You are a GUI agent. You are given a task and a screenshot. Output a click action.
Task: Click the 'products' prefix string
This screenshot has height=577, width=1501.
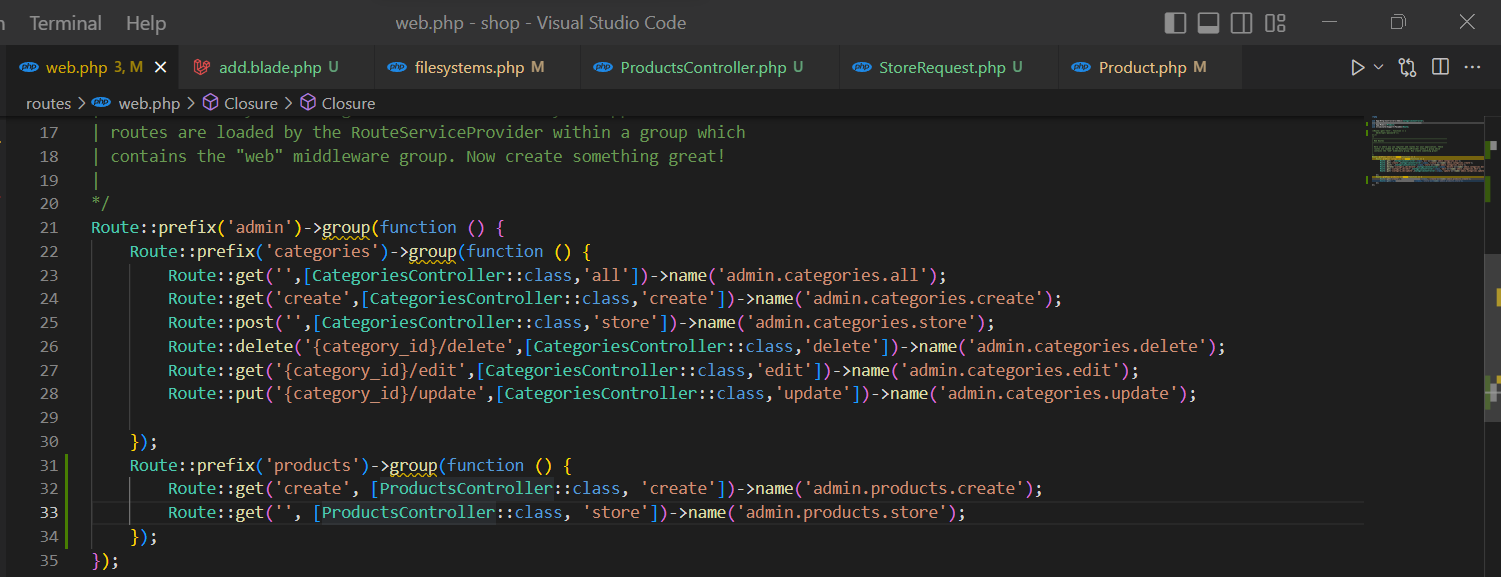point(312,465)
